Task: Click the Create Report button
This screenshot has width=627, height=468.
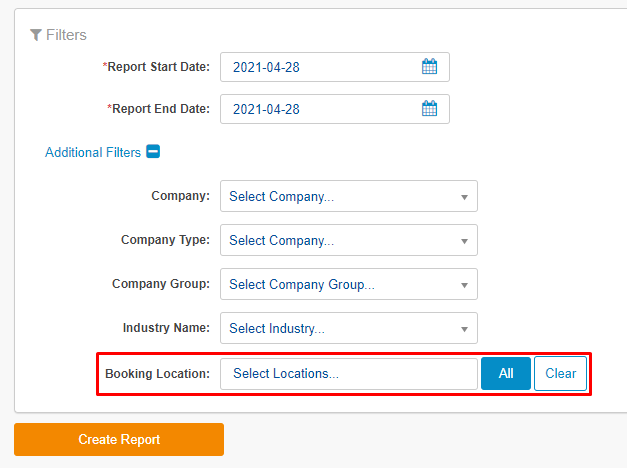Action: 119,439
